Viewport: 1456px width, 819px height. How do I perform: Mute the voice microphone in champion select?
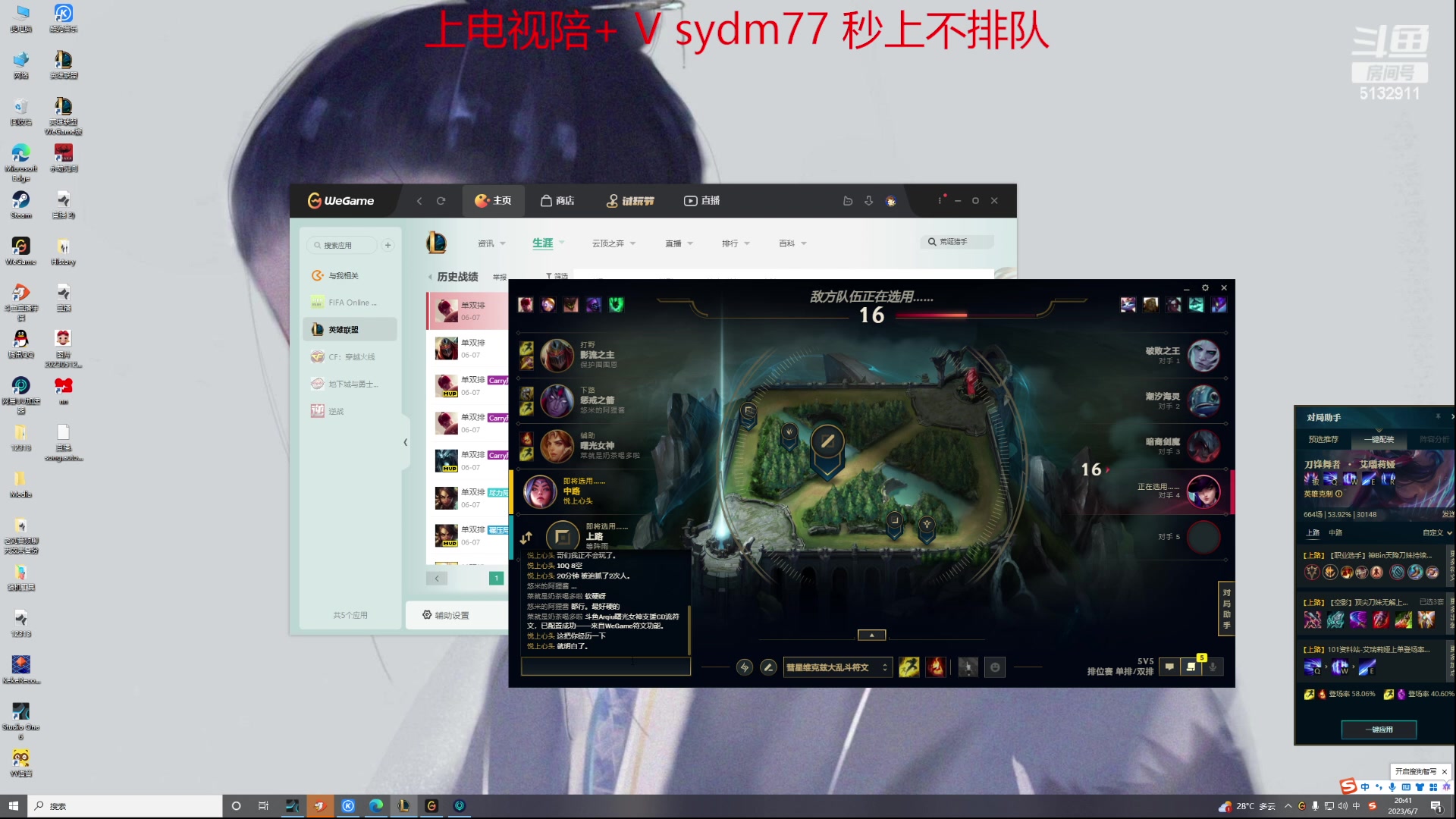(x=1213, y=667)
